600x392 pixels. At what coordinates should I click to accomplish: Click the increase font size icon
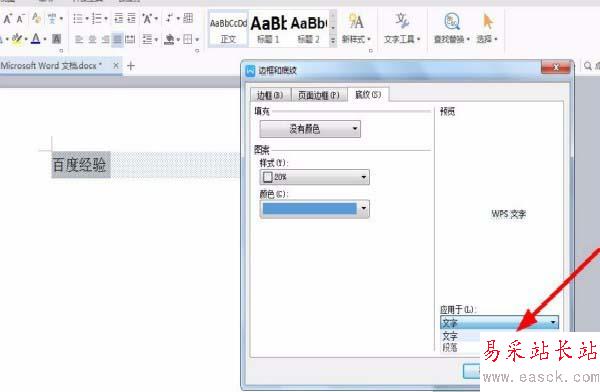coord(8,18)
